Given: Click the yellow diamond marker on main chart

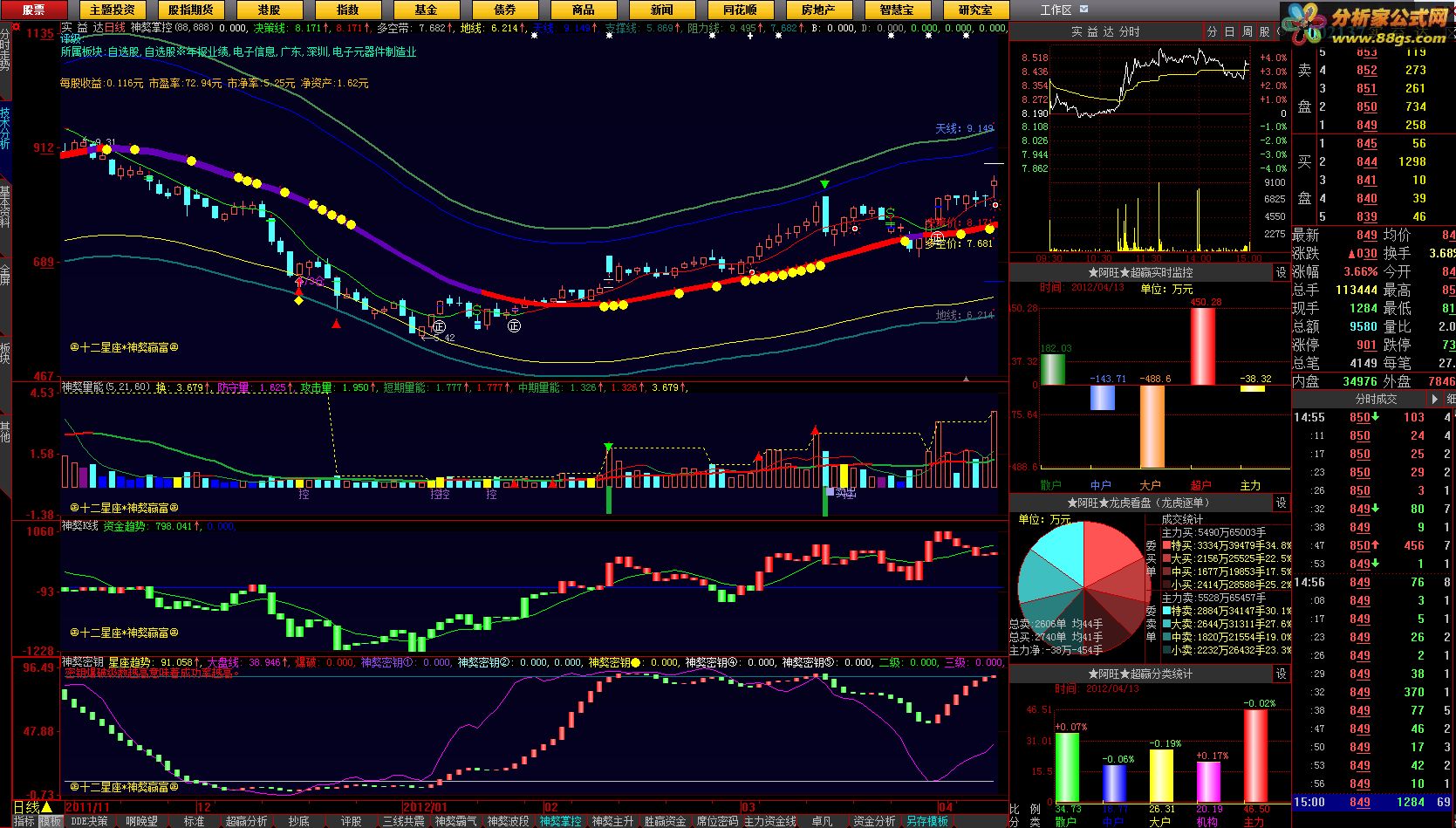Looking at the screenshot, I should [x=299, y=300].
